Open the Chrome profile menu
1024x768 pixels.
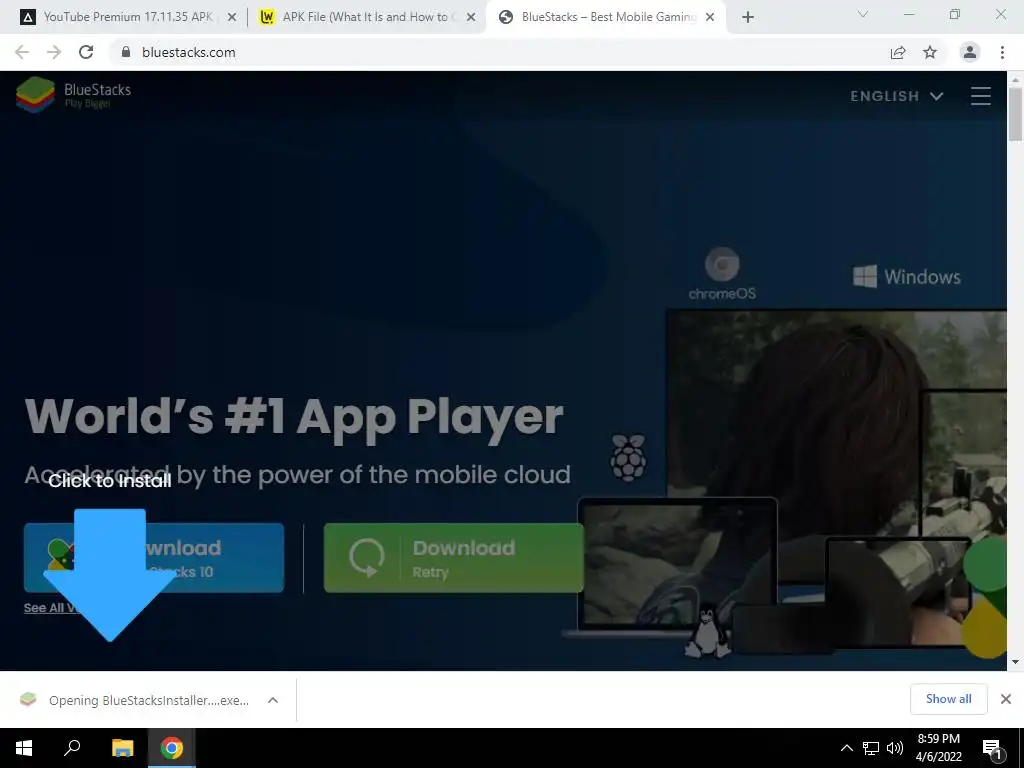[970, 52]
